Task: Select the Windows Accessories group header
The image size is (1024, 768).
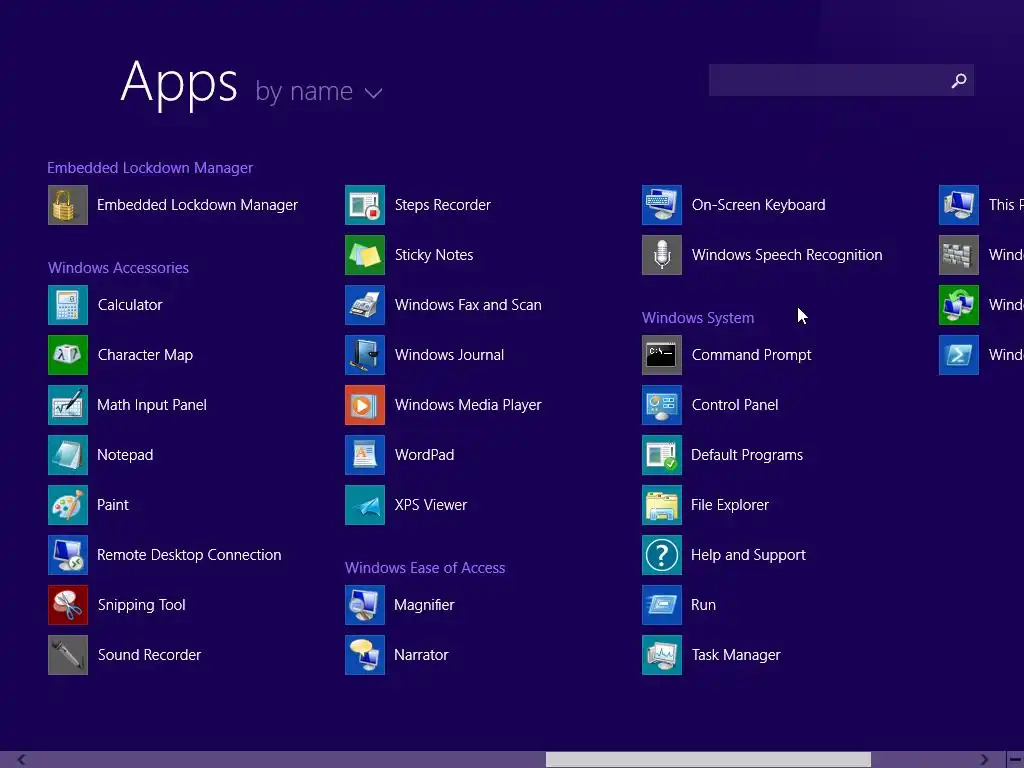Action: pyautogui.click(x=118, y=268)
